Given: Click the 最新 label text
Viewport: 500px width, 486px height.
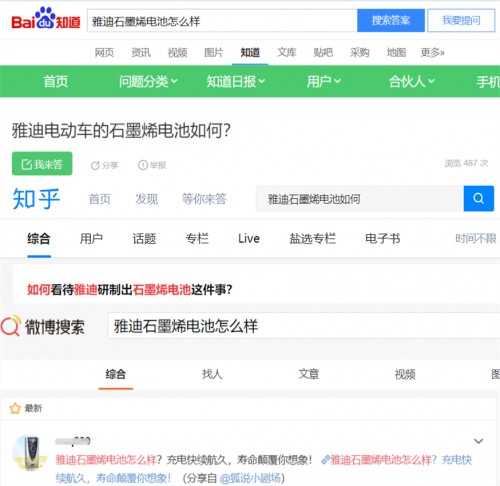Looking at the screenshot, I should 33,408.
